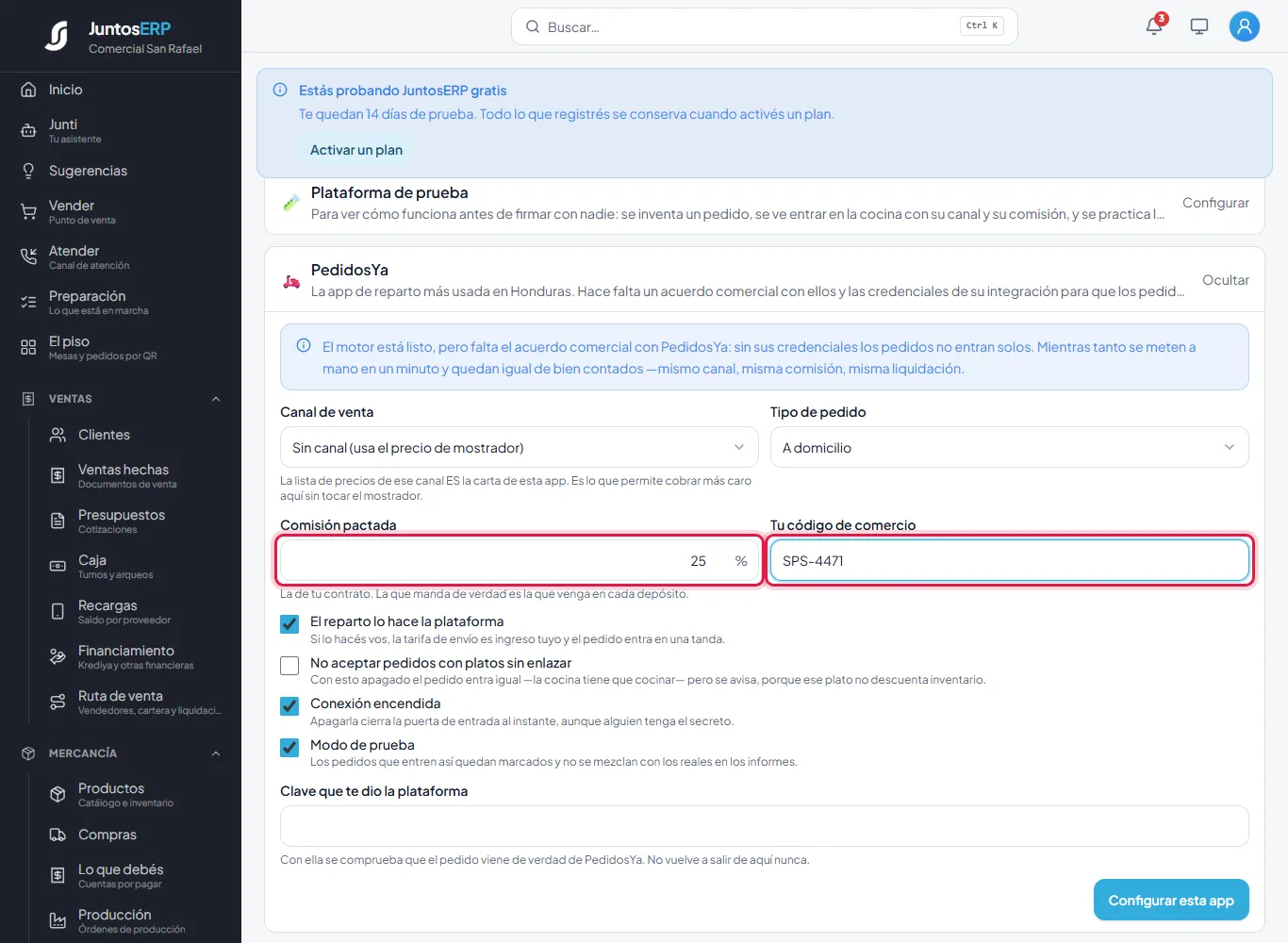1288x943 pixels.
Task: Click the 'Activar un plan' button
Action: tap(356, 150)
